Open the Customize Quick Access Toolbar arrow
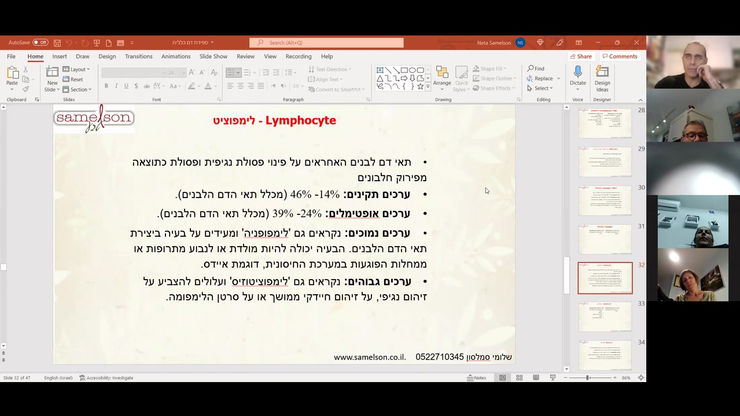Image resolution: width=740 pixels, height=416 pixels. [x=132, y=42]
